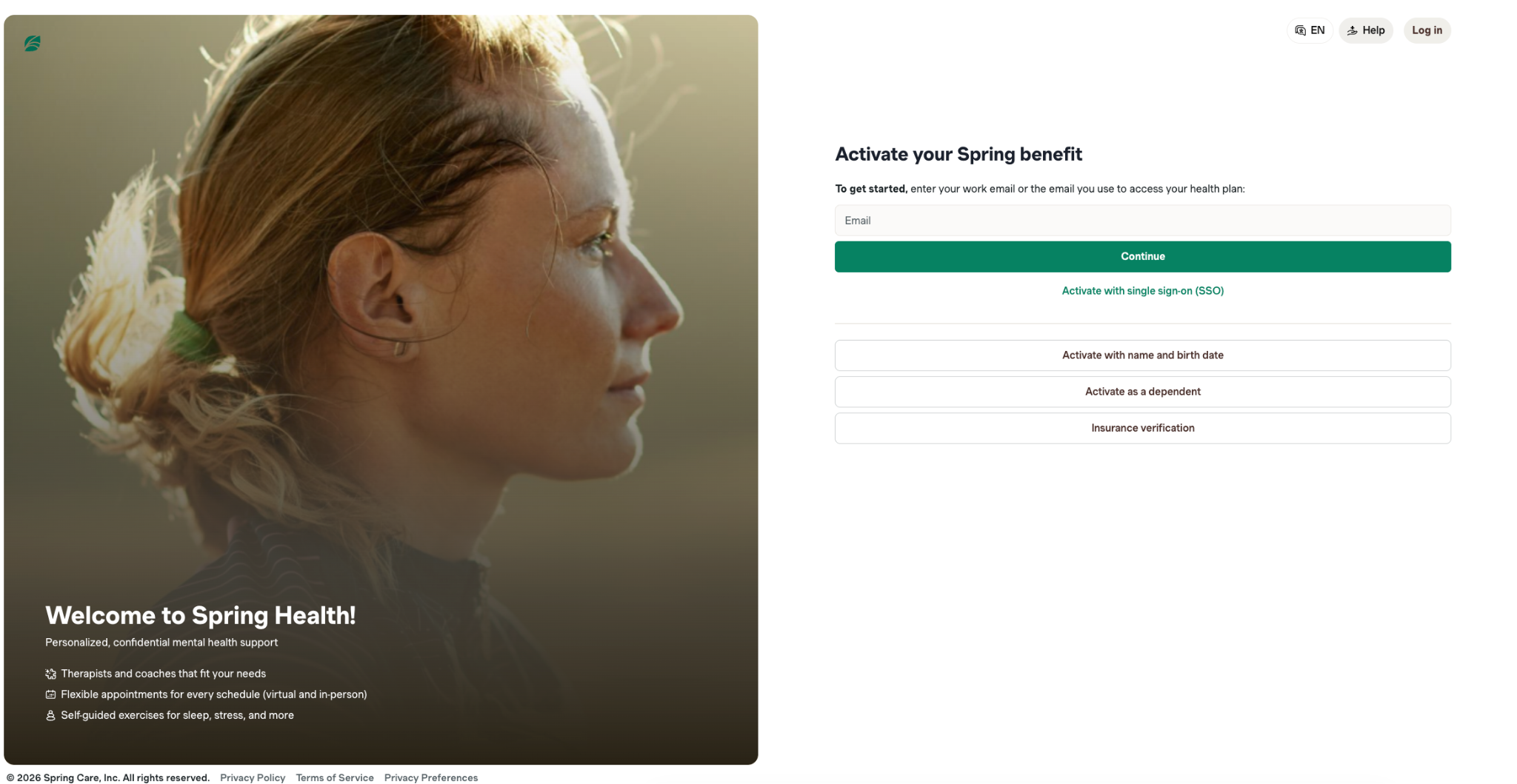Click the Spring Health leaf logo
The height and width of the screenshot is (784, 1517).
click(31, 44)
